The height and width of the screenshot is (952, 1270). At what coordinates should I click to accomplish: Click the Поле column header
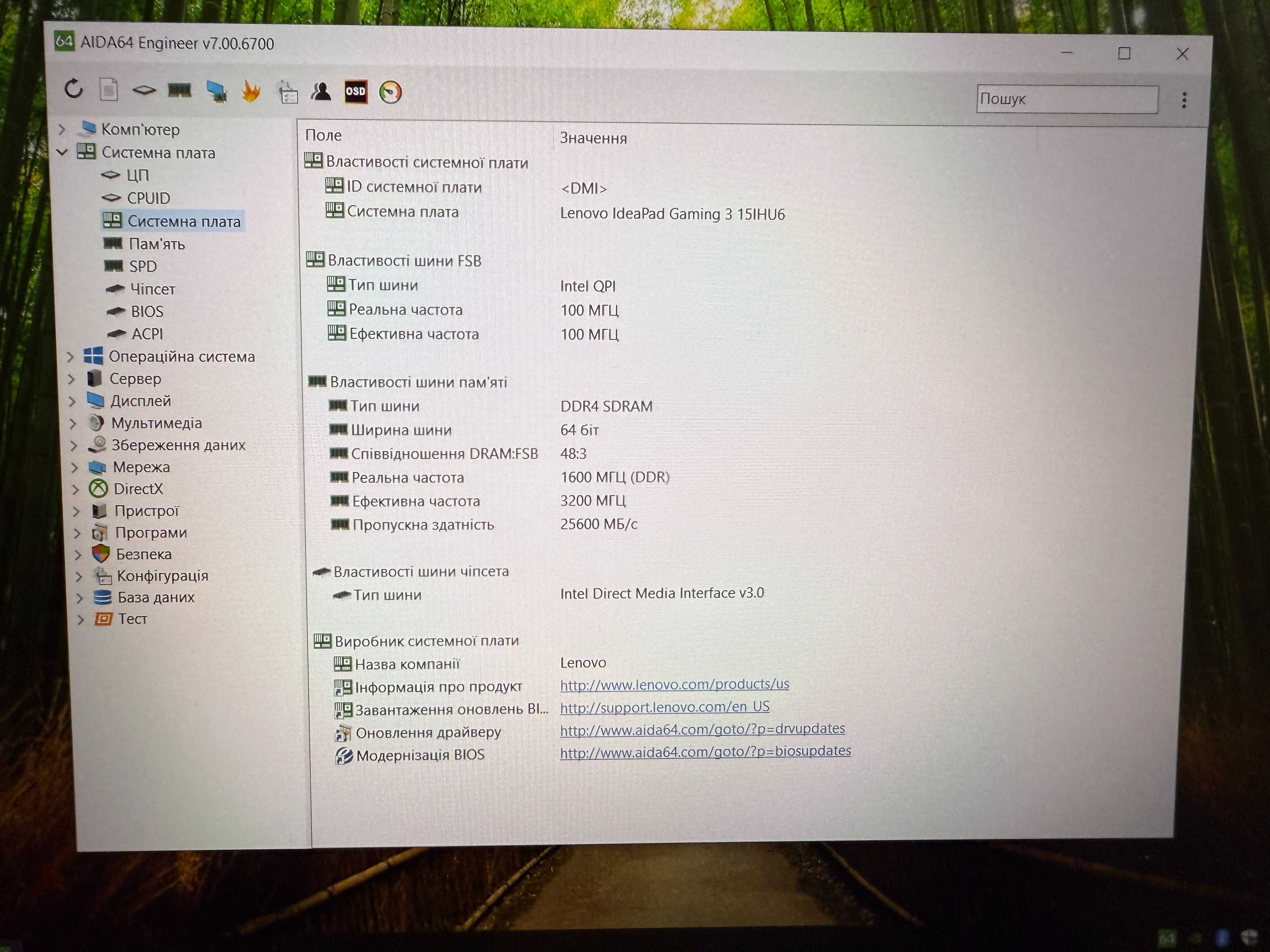click(x=323, y=135)
